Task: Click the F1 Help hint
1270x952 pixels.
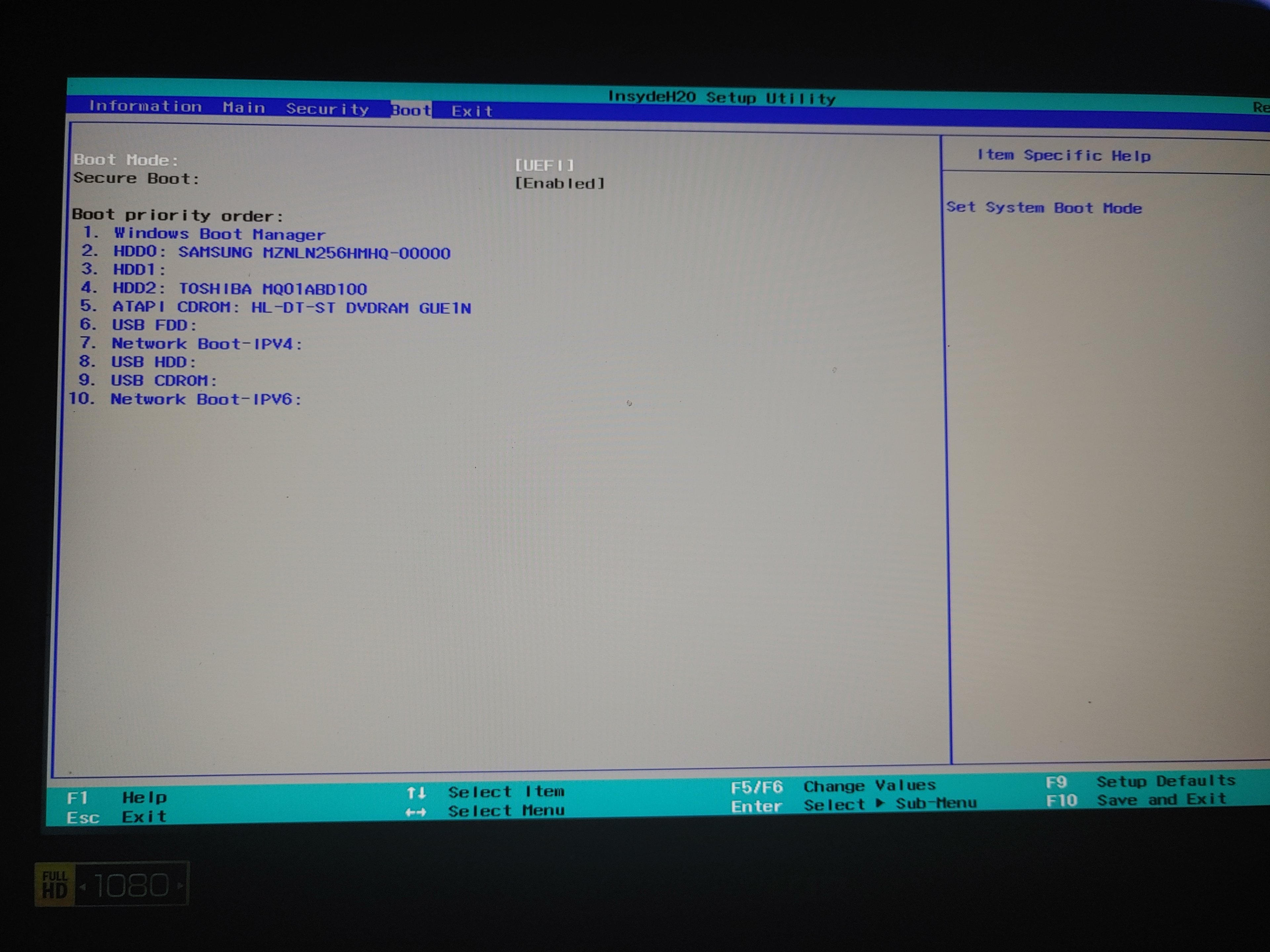Action: tap(116, 798)
